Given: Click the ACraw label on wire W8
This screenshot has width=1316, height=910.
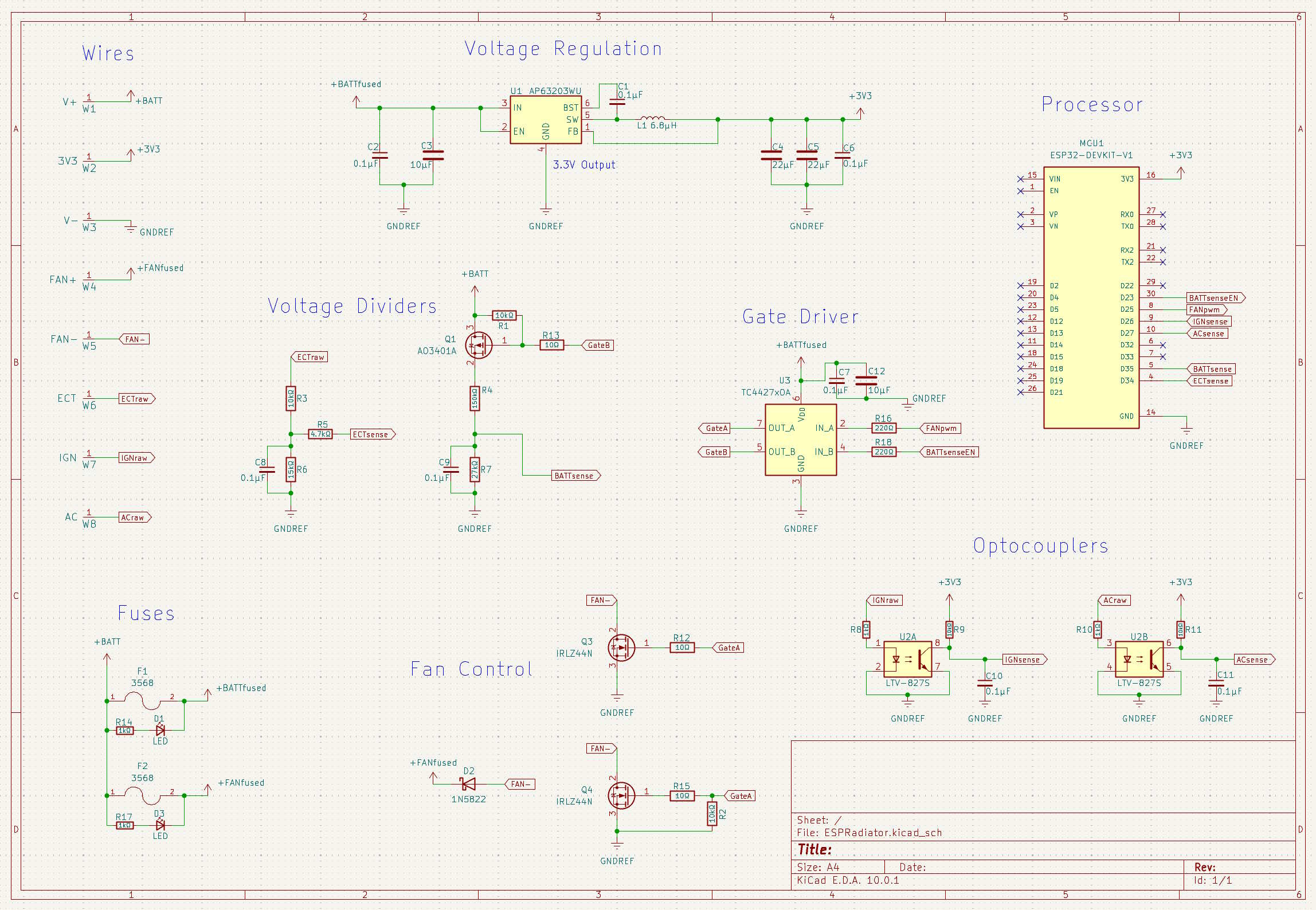Looking at the screenshot, I should 135,517.
